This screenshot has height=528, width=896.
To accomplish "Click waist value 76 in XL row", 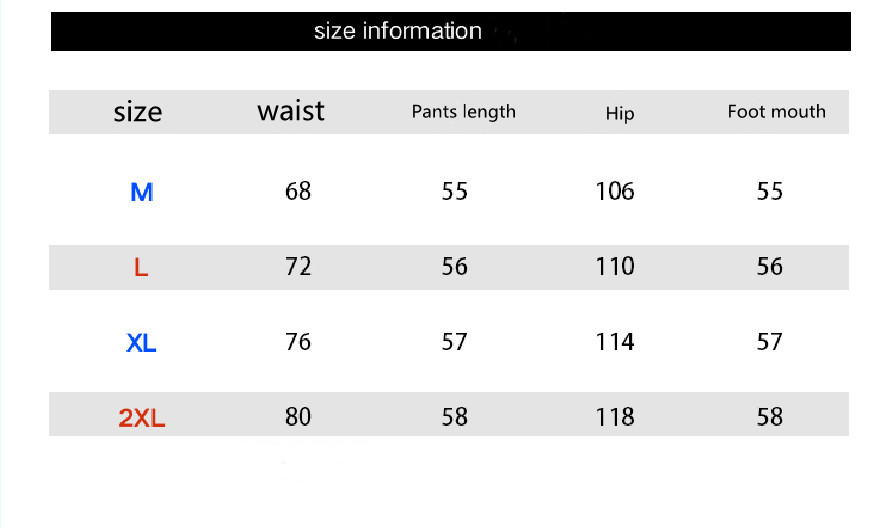I will tap(298, 342).
